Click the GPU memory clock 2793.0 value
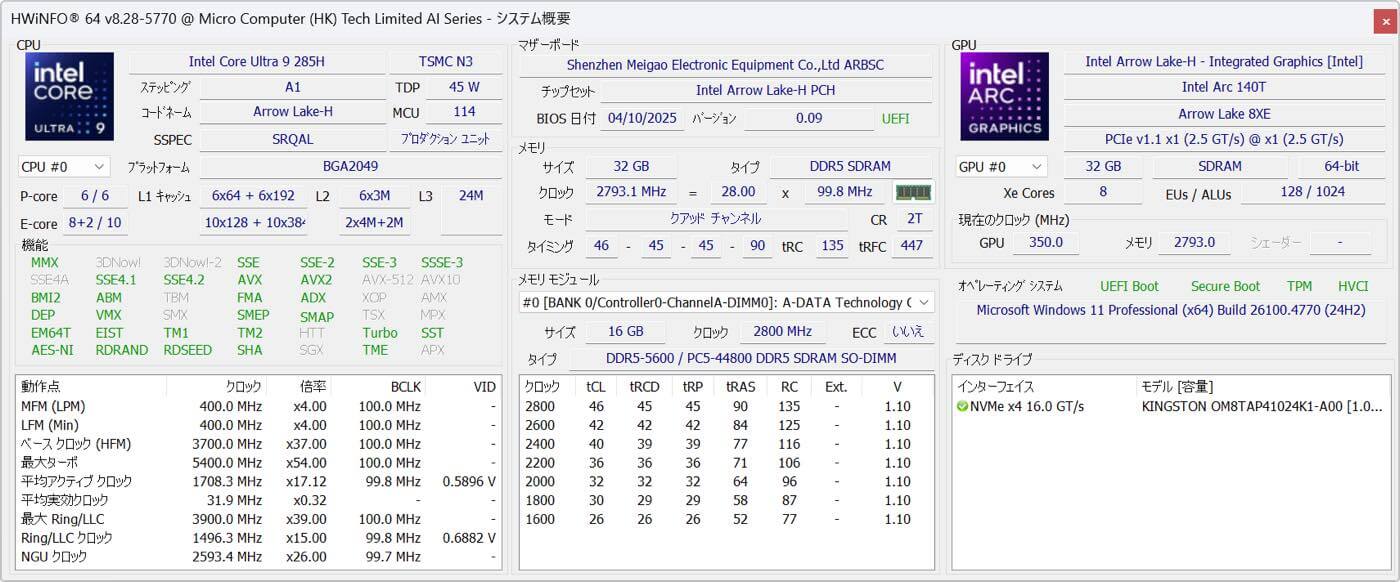The height and width of the screenshot is (582, 1400). pyautogui.click(x=1194, y=242)
